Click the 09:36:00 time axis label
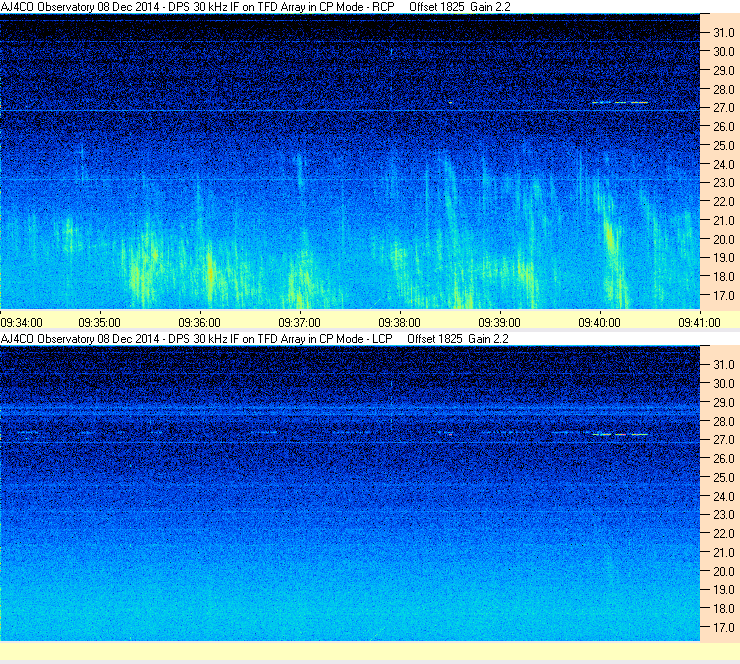Image resolution: width=740 pixels, height=664 pixels. (200, 323)
